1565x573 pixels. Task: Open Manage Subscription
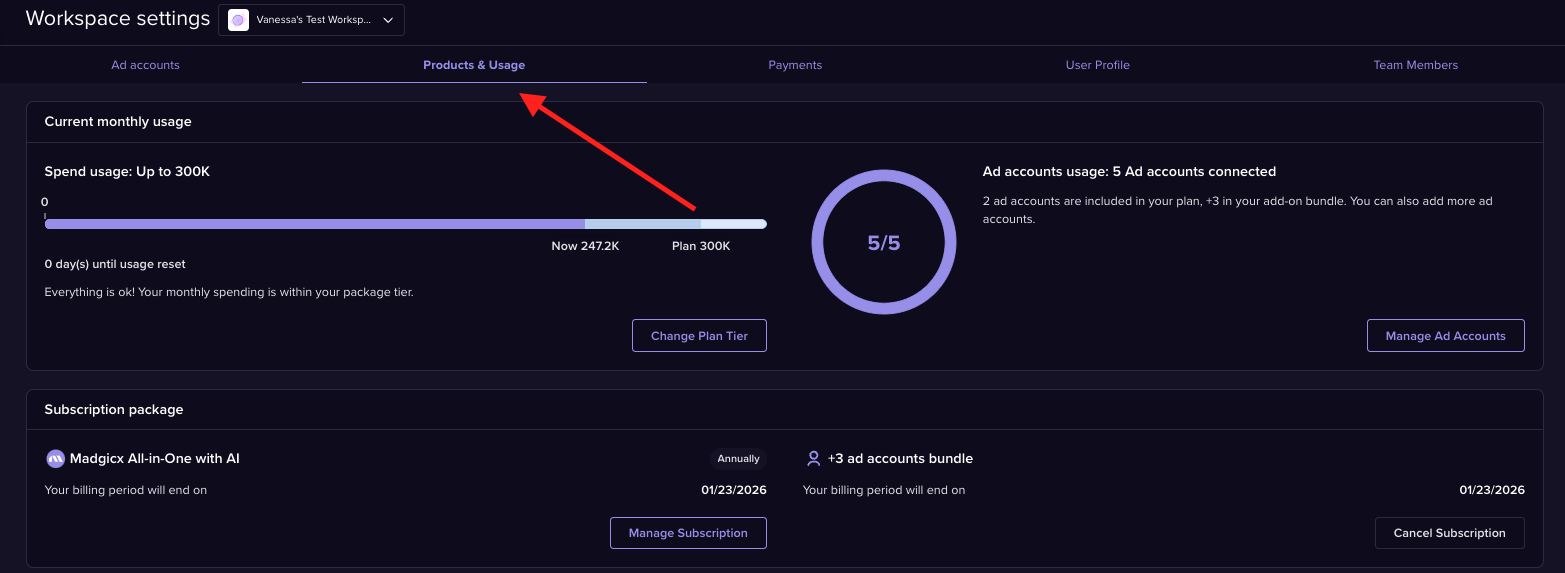click(x=688, y=533)
